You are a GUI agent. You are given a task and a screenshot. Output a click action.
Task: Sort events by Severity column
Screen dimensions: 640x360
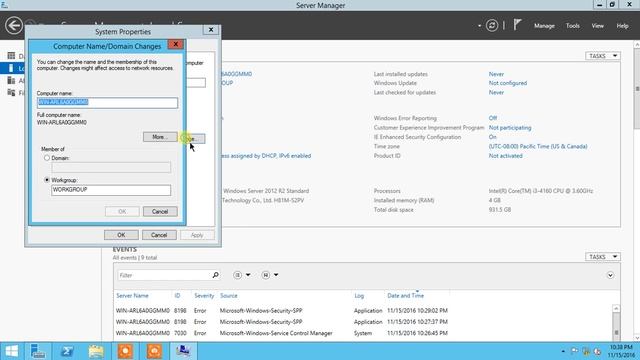coord(204,296)
